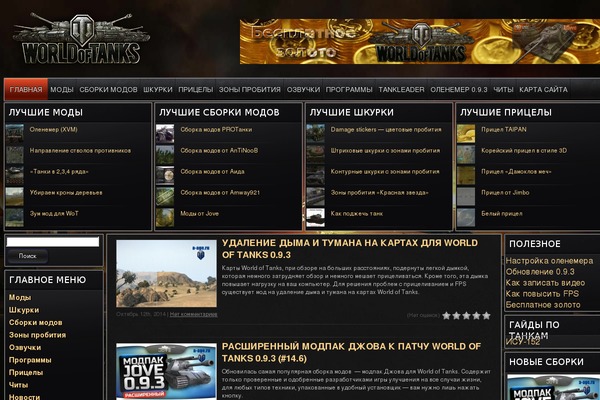This screenshot has width=600, height=400.
Task: Open Читы in Главное меню sidebar
Action: click(x=18, y=385)
